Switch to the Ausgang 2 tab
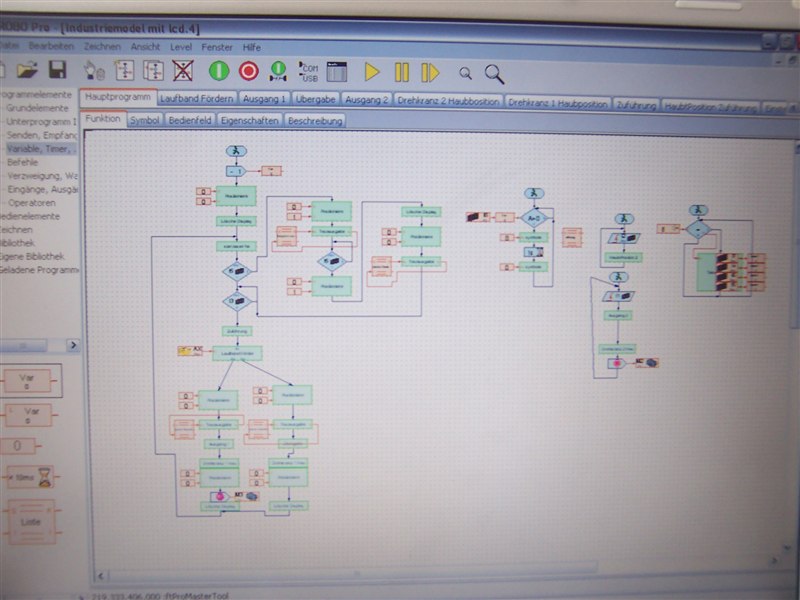This screenshot has height=600, width=800. tap(366, 100)
